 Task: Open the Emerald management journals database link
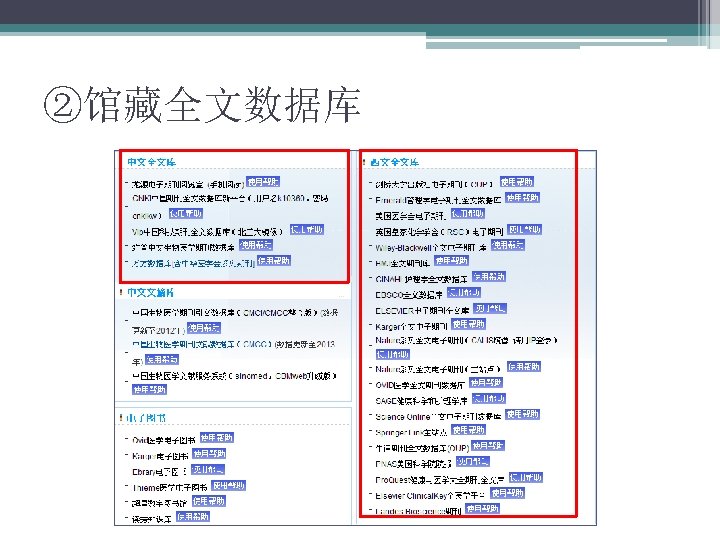point(438,200)
